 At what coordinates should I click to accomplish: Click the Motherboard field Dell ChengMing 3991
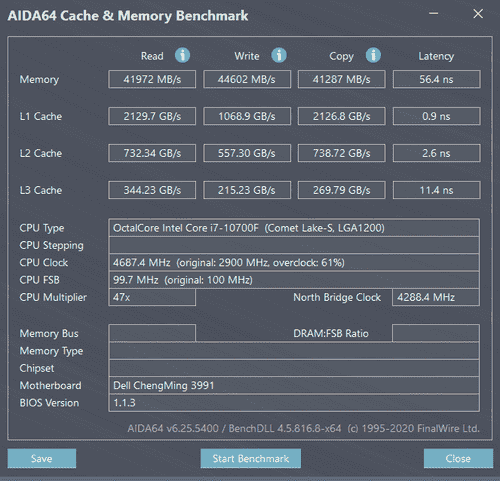tap(294, 386)
